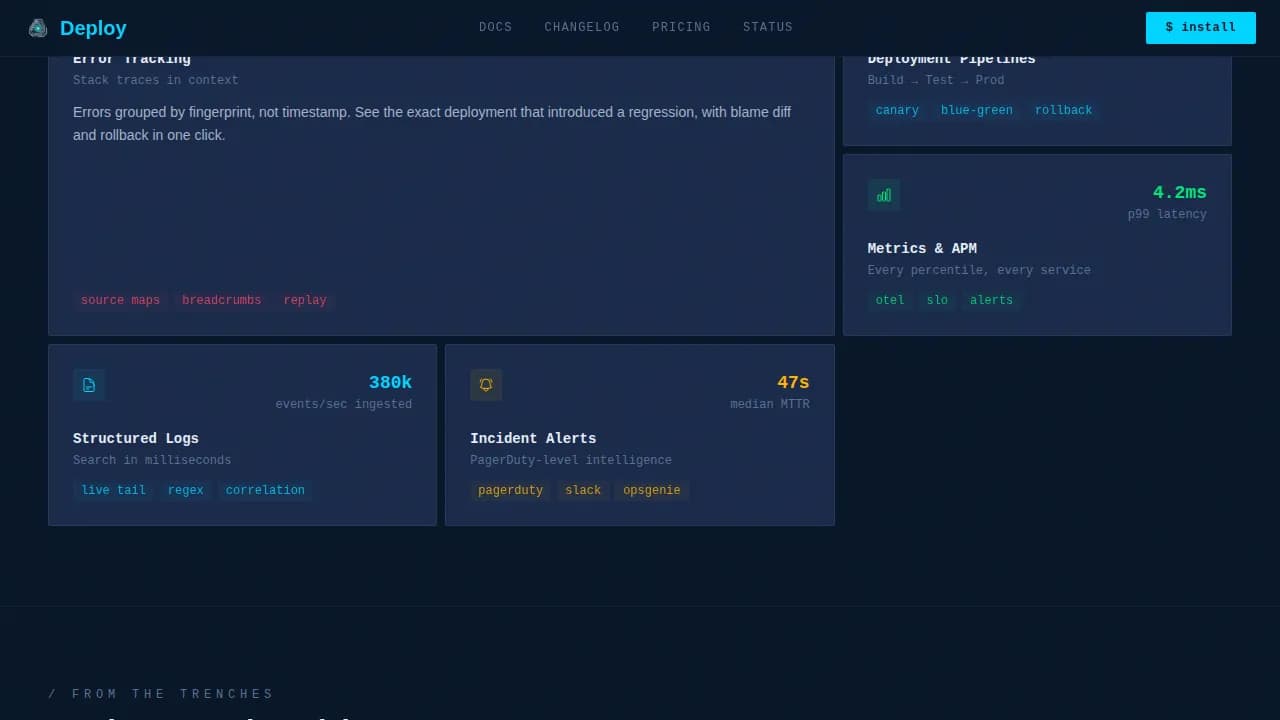
Task: Go to the Changelog page
Action: (582, 27)
